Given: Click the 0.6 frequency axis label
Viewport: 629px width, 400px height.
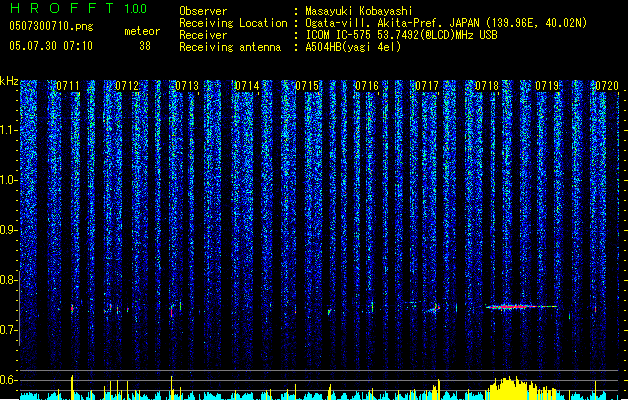Looking at the screenshot, I should (x=8, y=380).
